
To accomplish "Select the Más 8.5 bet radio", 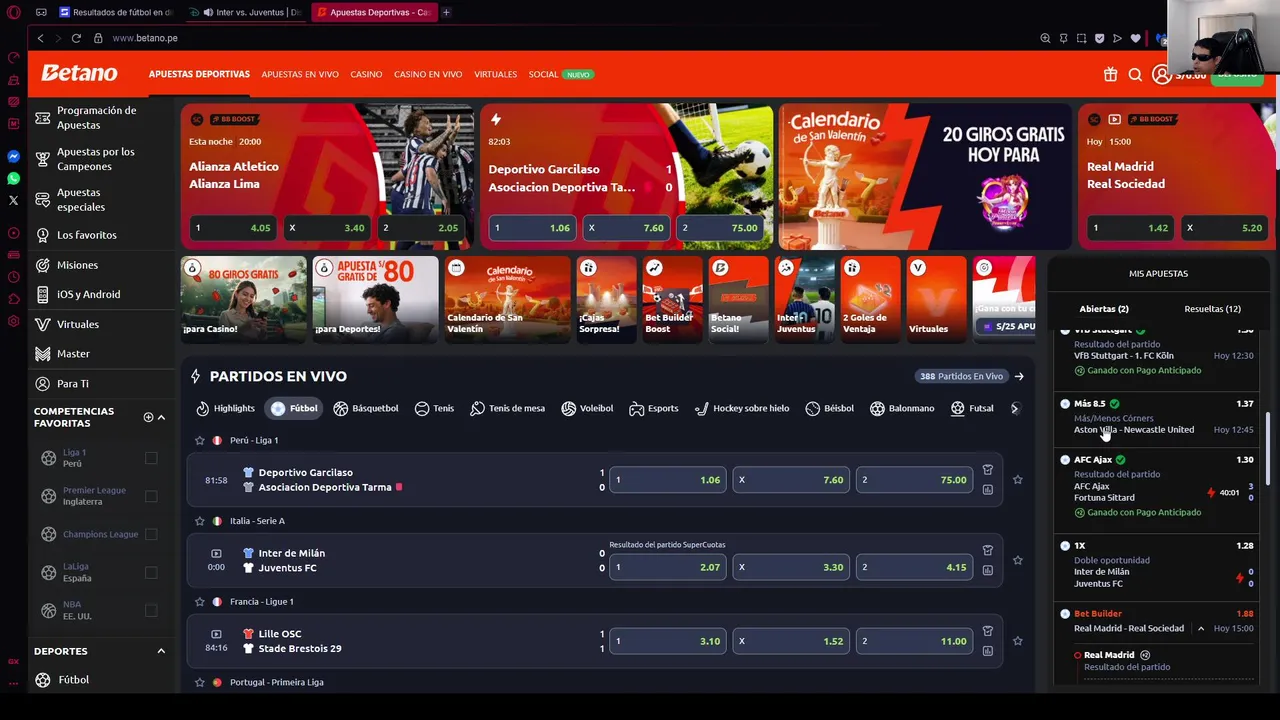I will point(1065,404).
